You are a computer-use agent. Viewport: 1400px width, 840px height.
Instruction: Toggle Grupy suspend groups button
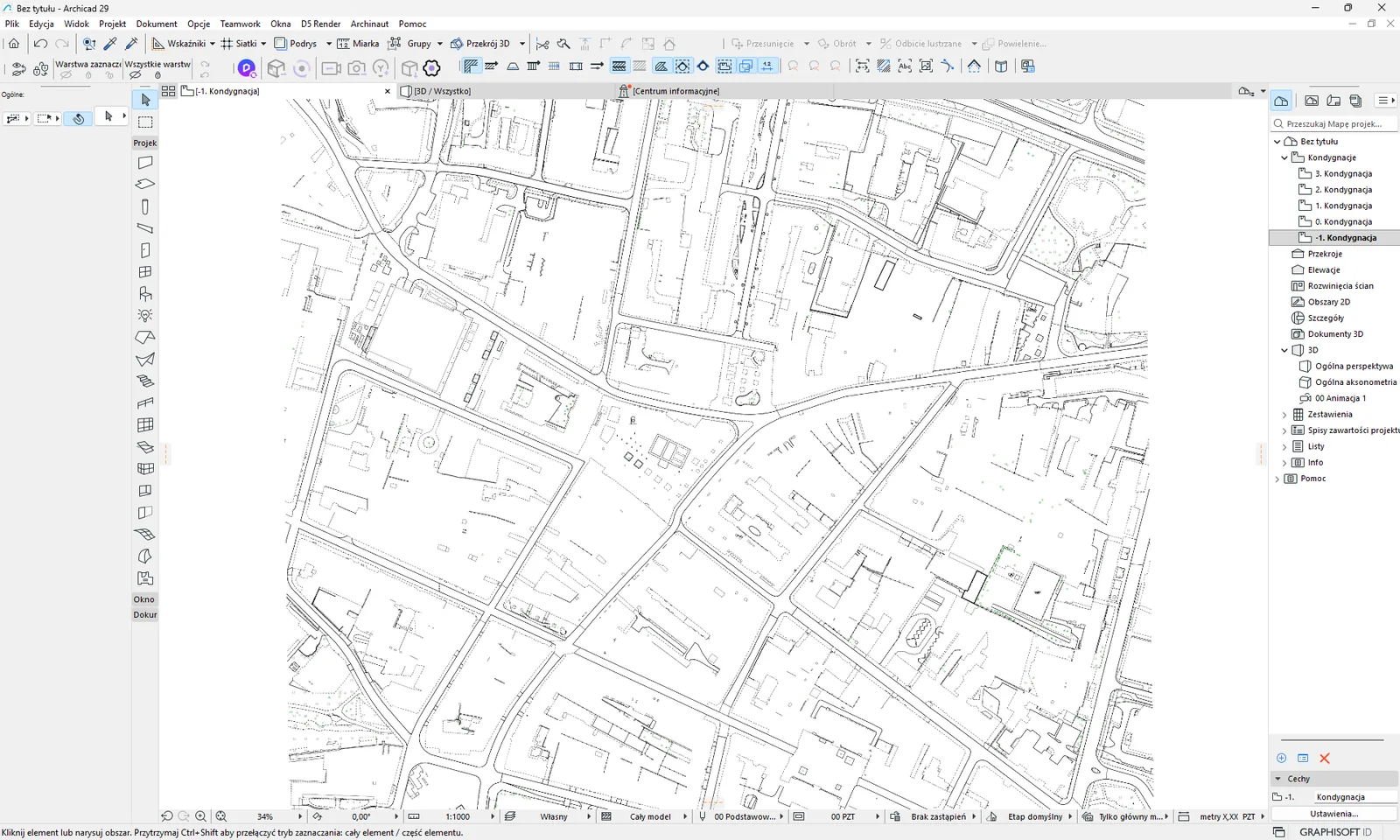tap(409, 43)
